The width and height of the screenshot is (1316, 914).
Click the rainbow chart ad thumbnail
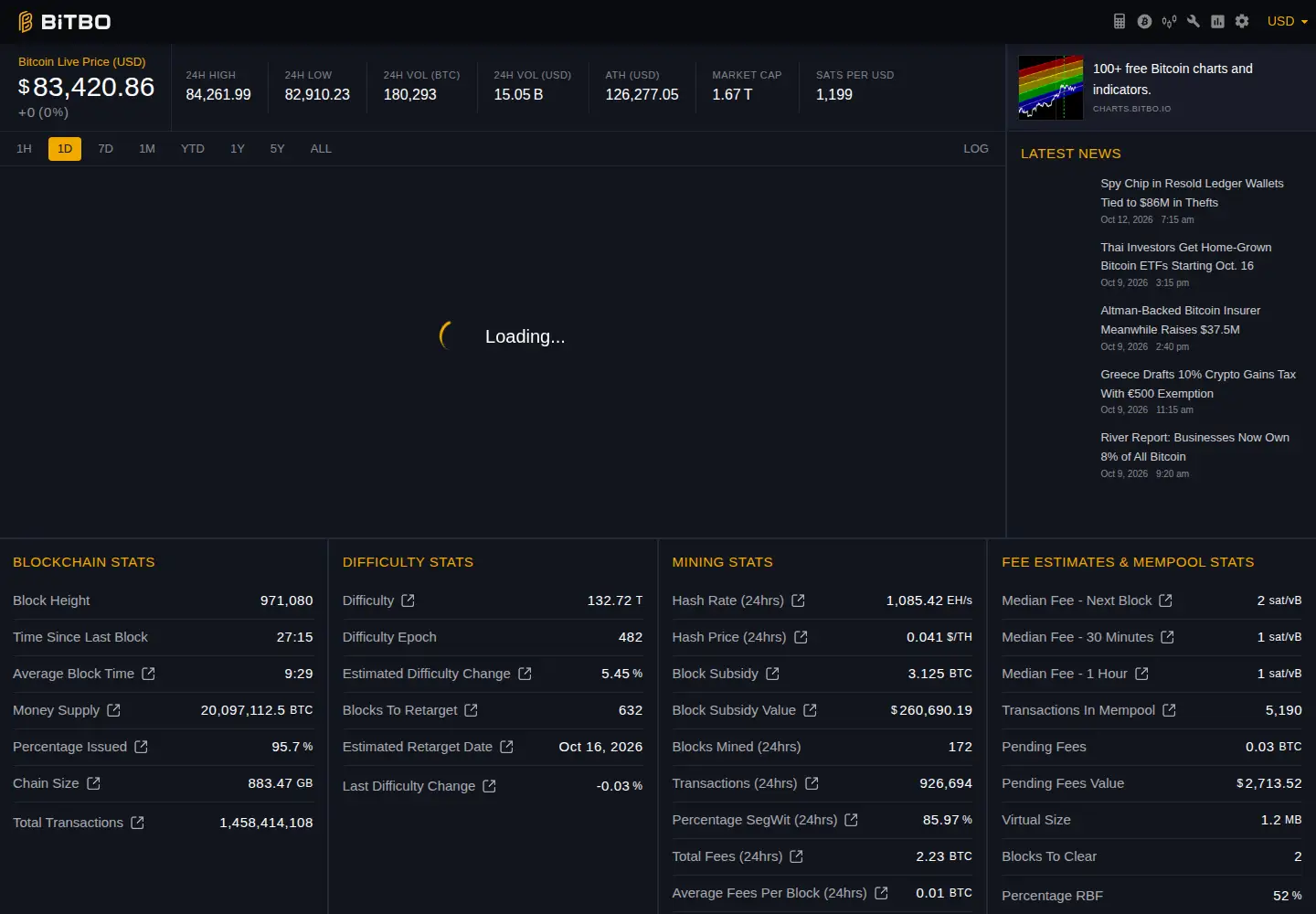point(1051,88)
